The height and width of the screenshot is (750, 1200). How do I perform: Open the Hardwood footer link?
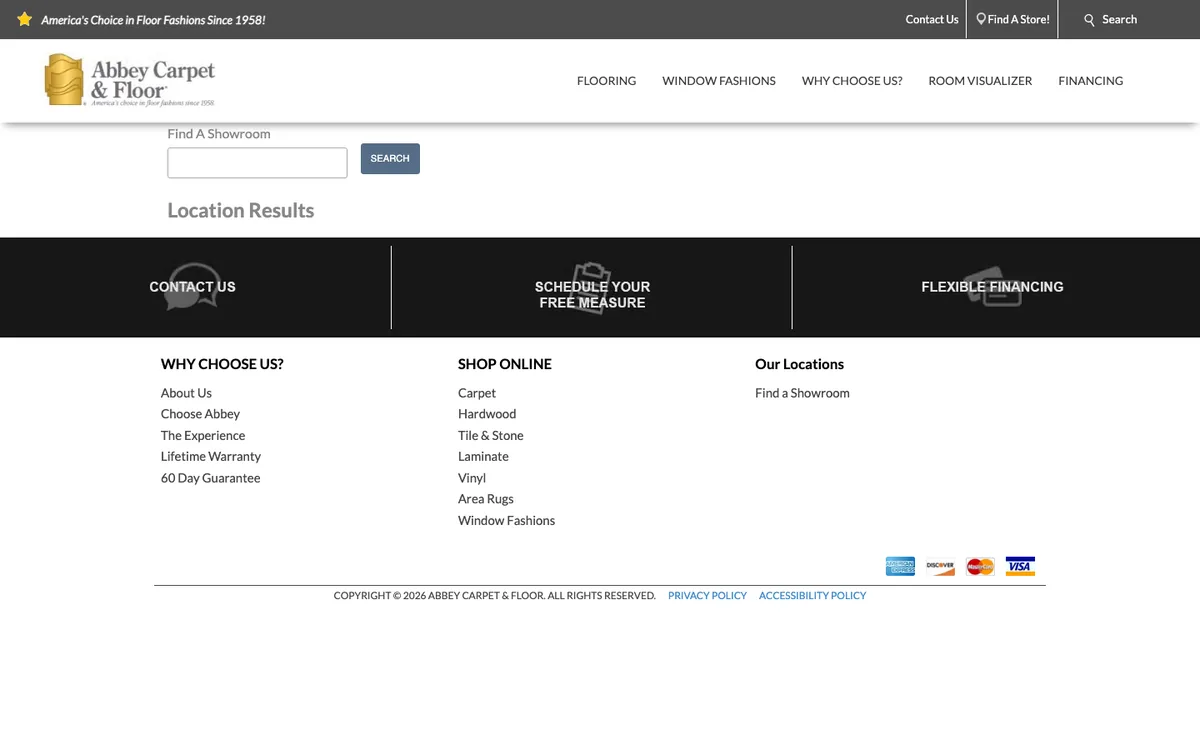(x=487, y=414)
